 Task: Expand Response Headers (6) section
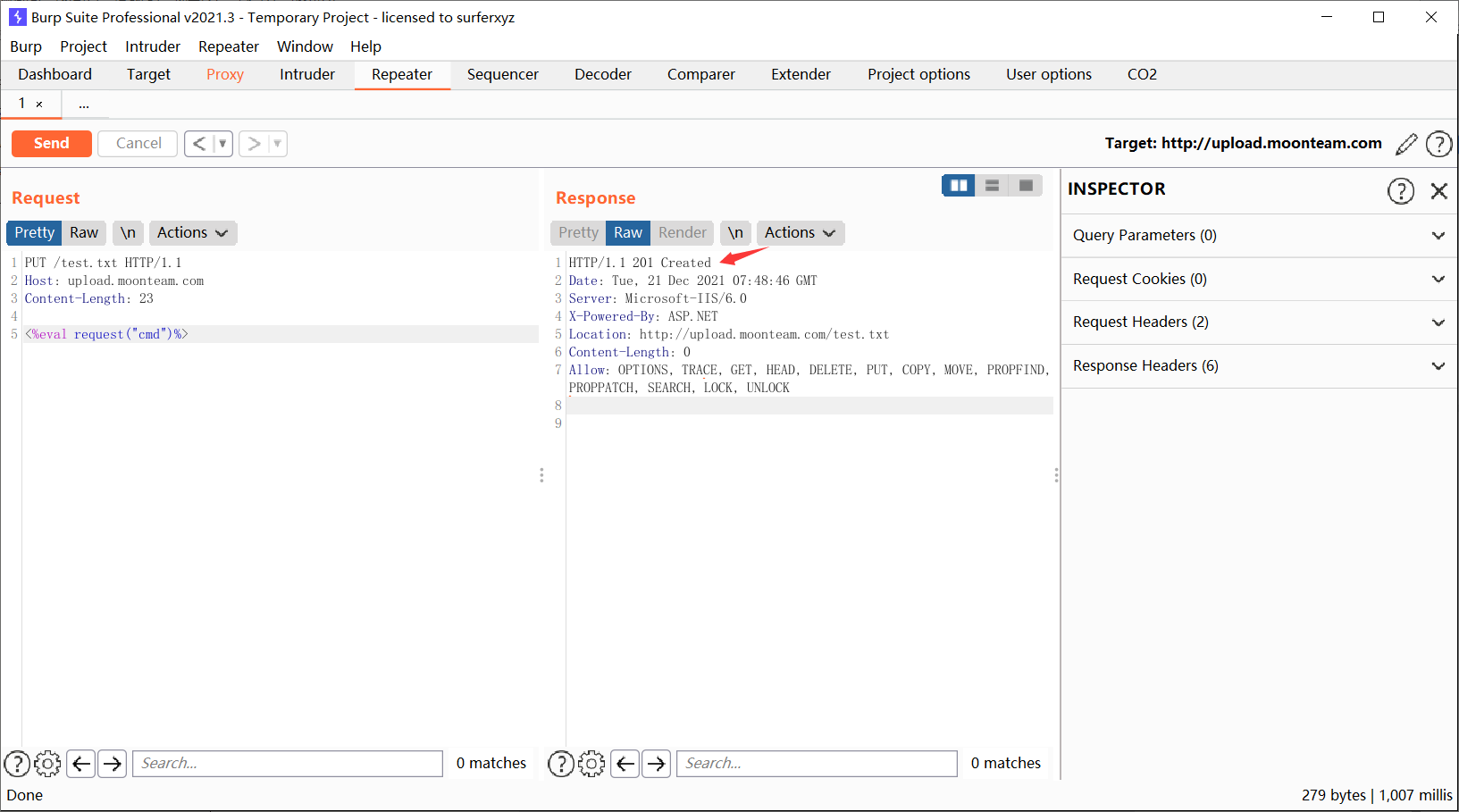click(1259, 366)
